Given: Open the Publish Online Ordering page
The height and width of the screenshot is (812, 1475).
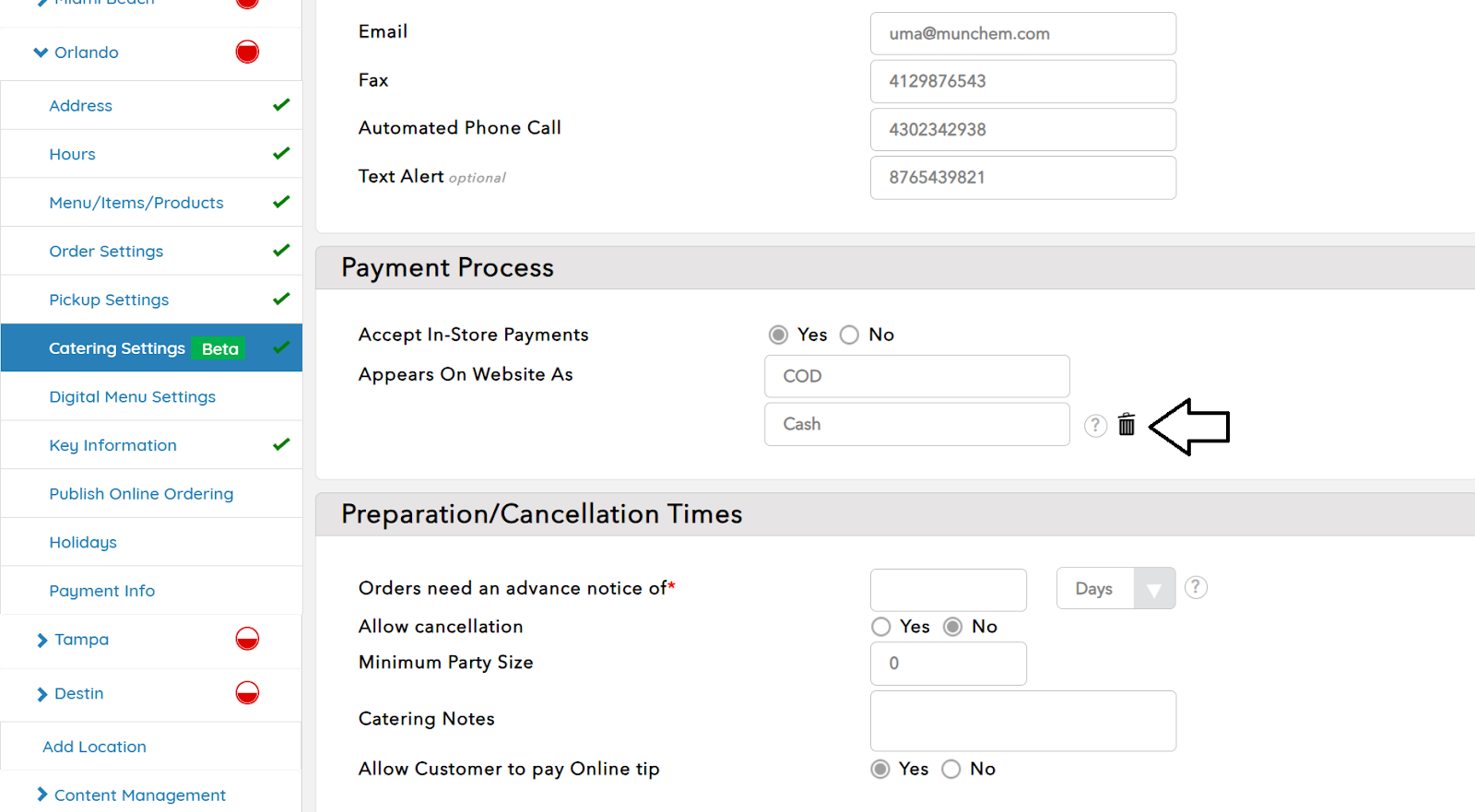Looking at the screenshot, I should point(141,494).
